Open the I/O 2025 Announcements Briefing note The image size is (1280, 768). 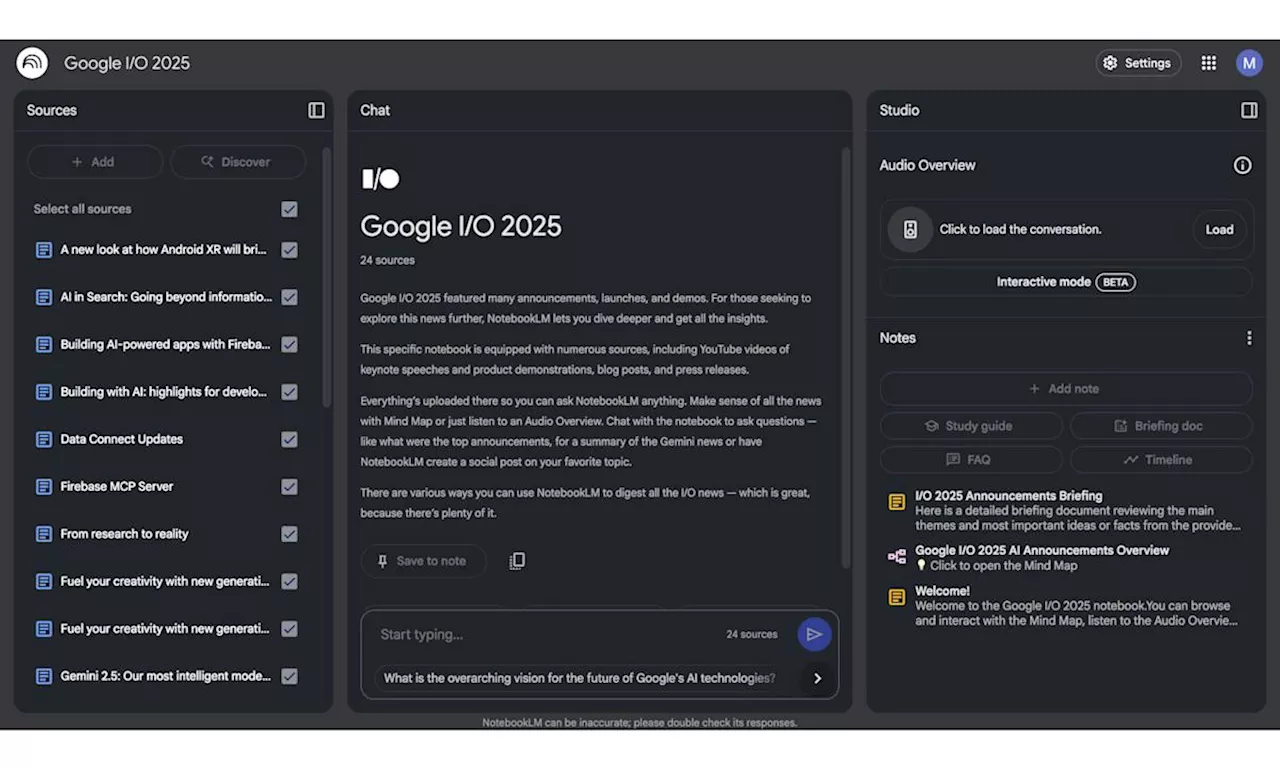1066,510
